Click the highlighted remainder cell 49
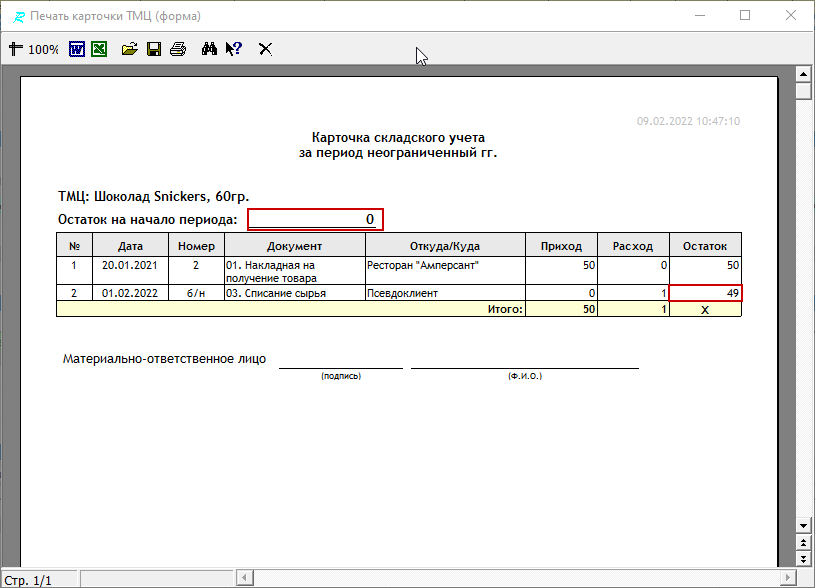The height and width of the screenshot is (588, 815). tap(705, 293)
